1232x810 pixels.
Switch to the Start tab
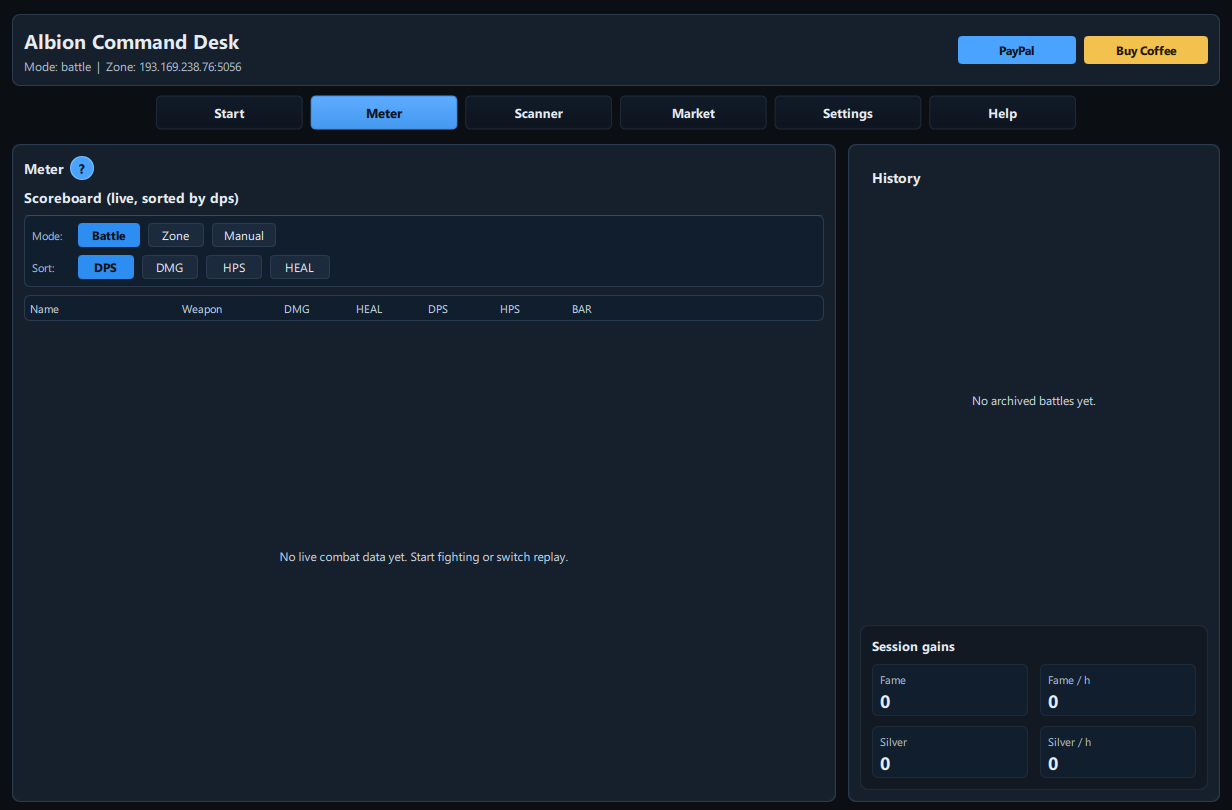pos(229,112)
